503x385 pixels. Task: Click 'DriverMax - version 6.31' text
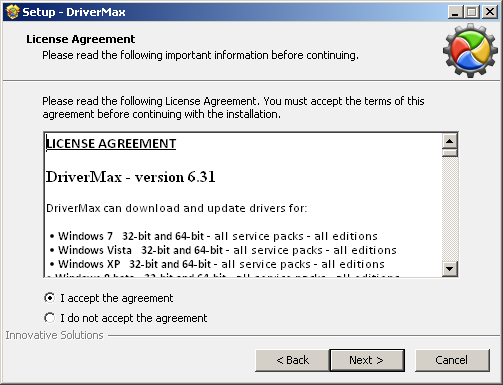click(x=130, y=177)
